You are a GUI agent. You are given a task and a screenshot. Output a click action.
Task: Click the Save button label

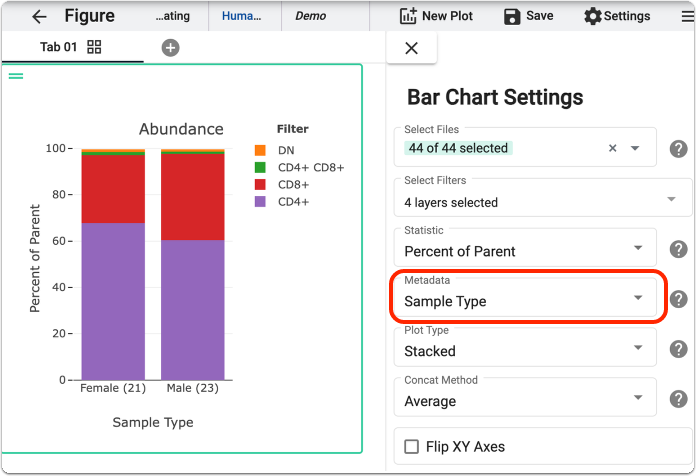coord(540,16)
